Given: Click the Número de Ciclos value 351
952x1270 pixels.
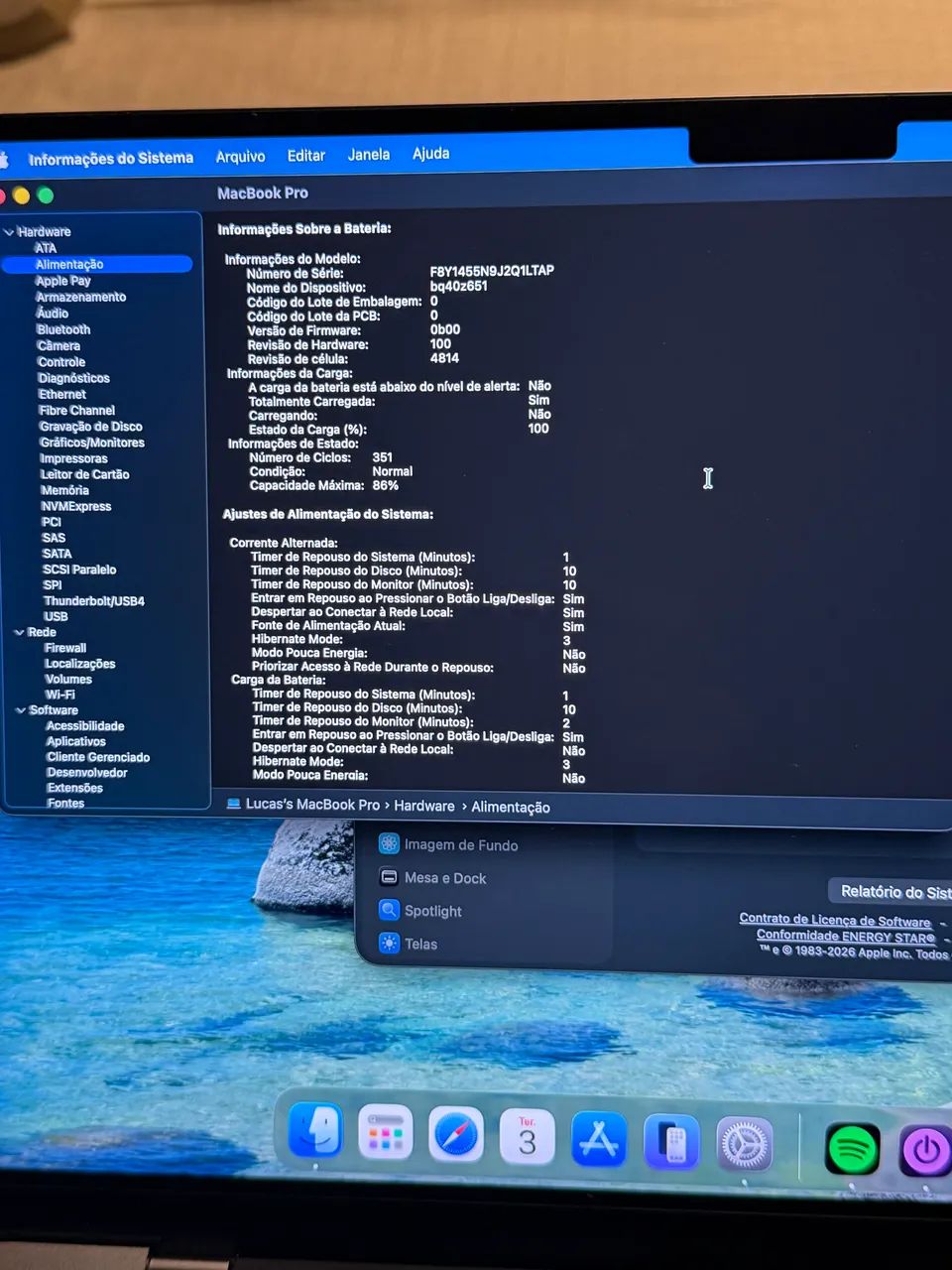Looking at the screenshot, I should pos(383,457).
